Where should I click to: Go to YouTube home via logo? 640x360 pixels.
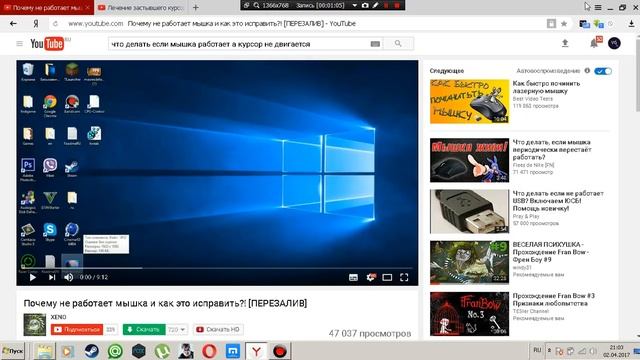47,44
